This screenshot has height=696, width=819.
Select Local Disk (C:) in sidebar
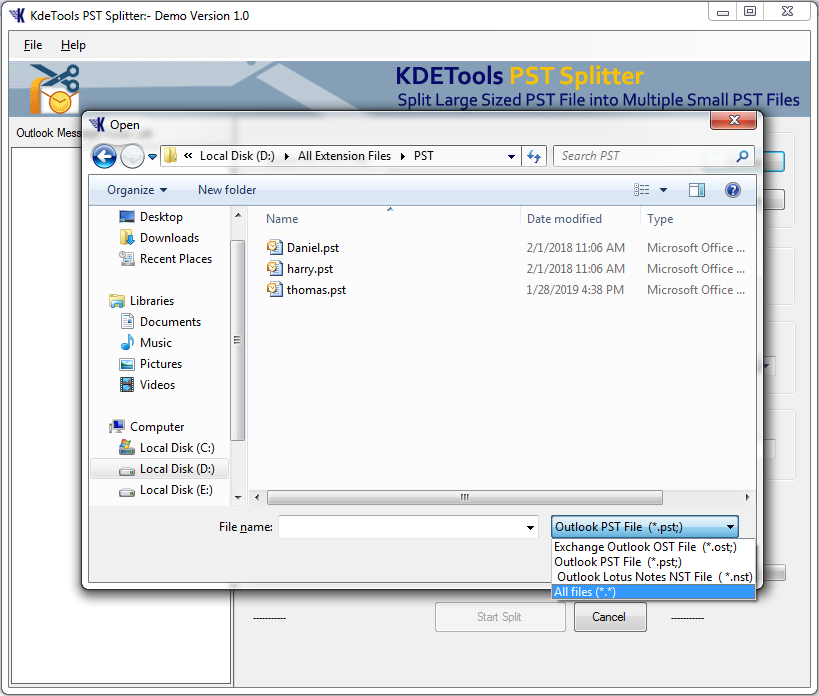click(x=180, y=447)
